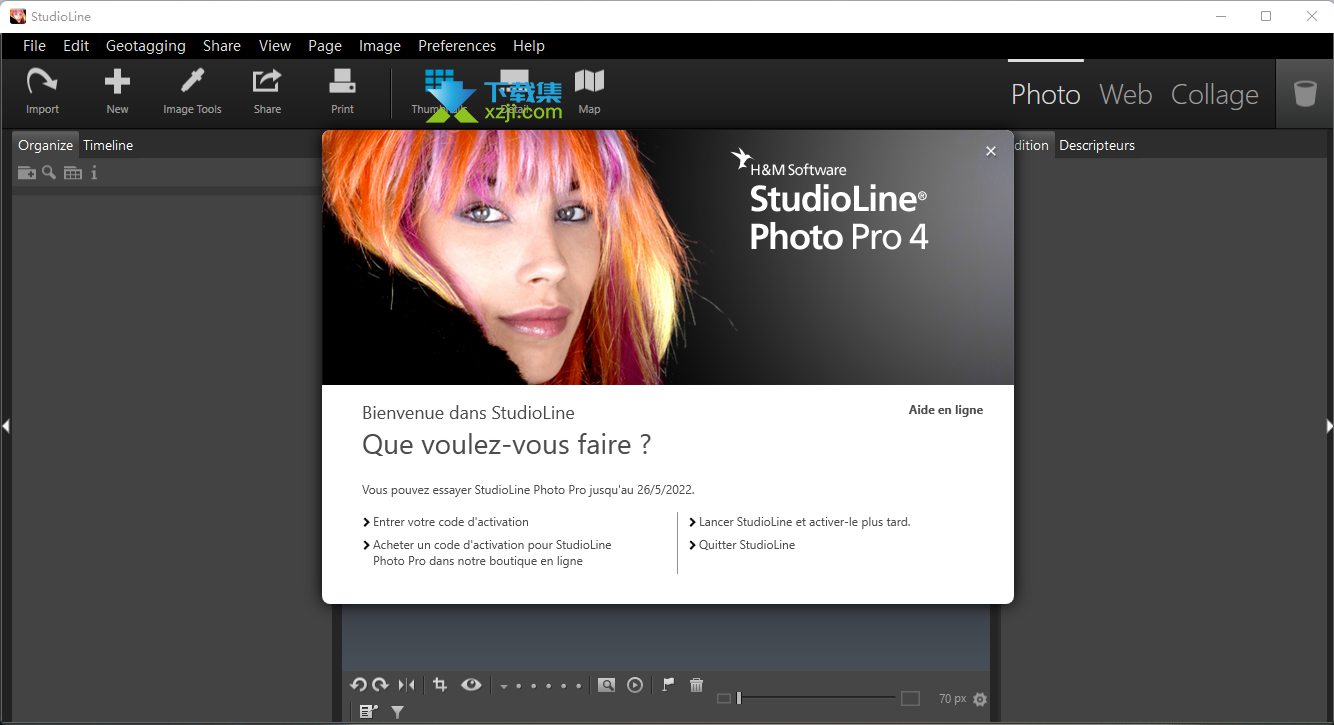Collapse the right panel arrow
This screenshot has height=725, width=1334.
click(1329, 426)
